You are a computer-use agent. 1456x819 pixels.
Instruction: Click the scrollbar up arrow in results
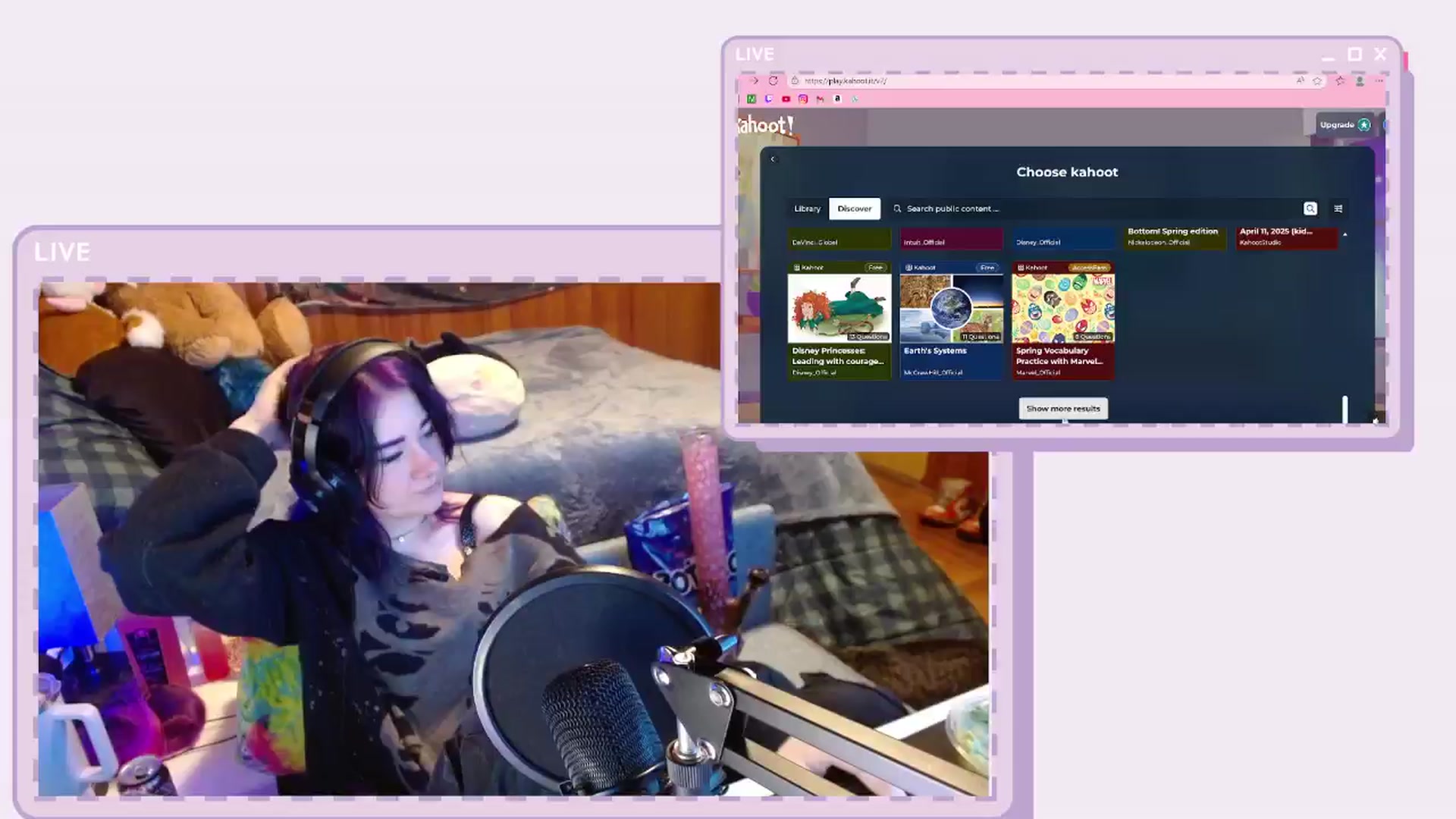coord(1345,234)
